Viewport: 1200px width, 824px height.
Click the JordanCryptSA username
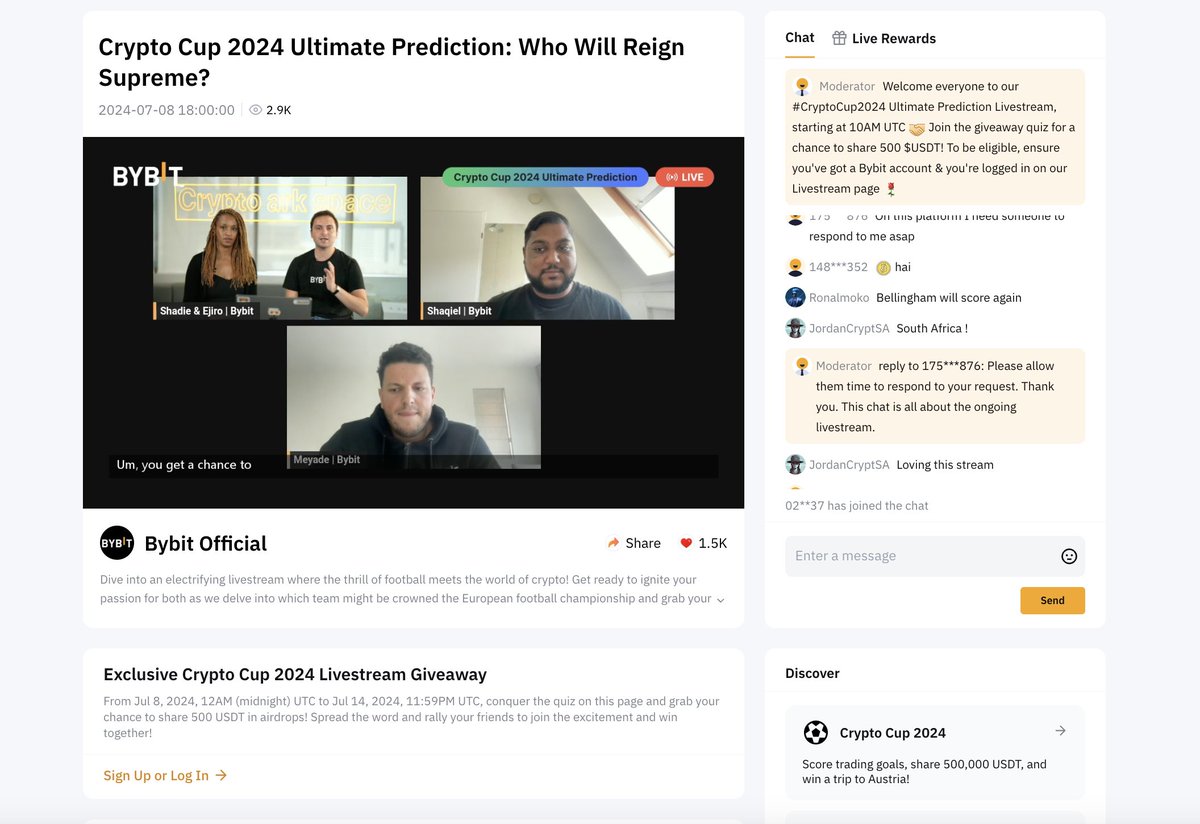[849, 328]
